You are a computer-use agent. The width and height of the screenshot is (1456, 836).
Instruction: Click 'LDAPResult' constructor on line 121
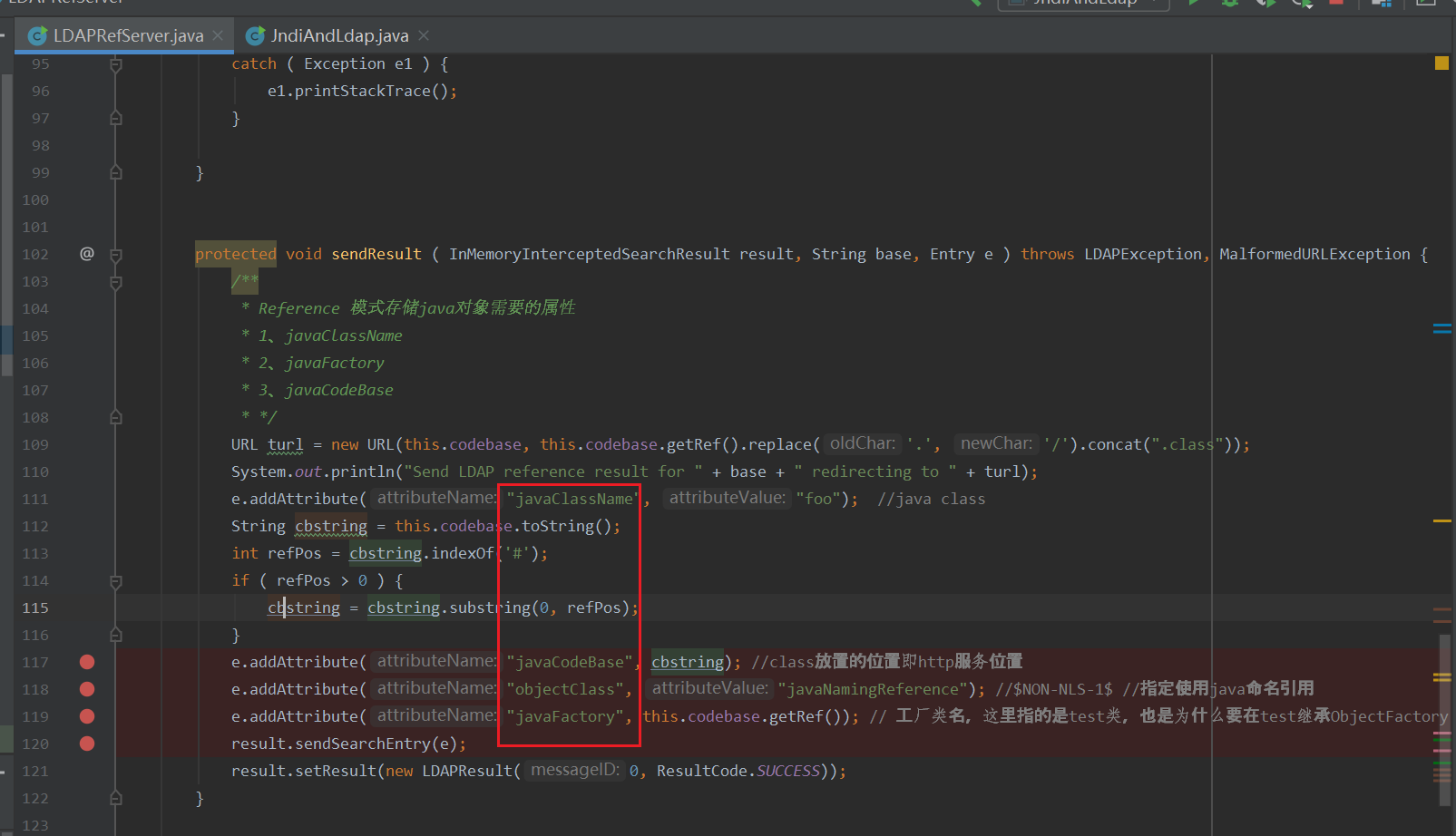[467, 771]
